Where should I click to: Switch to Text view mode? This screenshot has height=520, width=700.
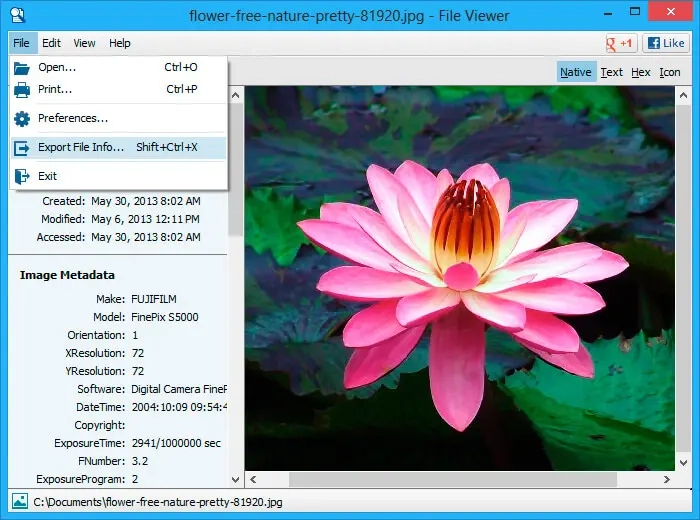[x=611, y=72]
